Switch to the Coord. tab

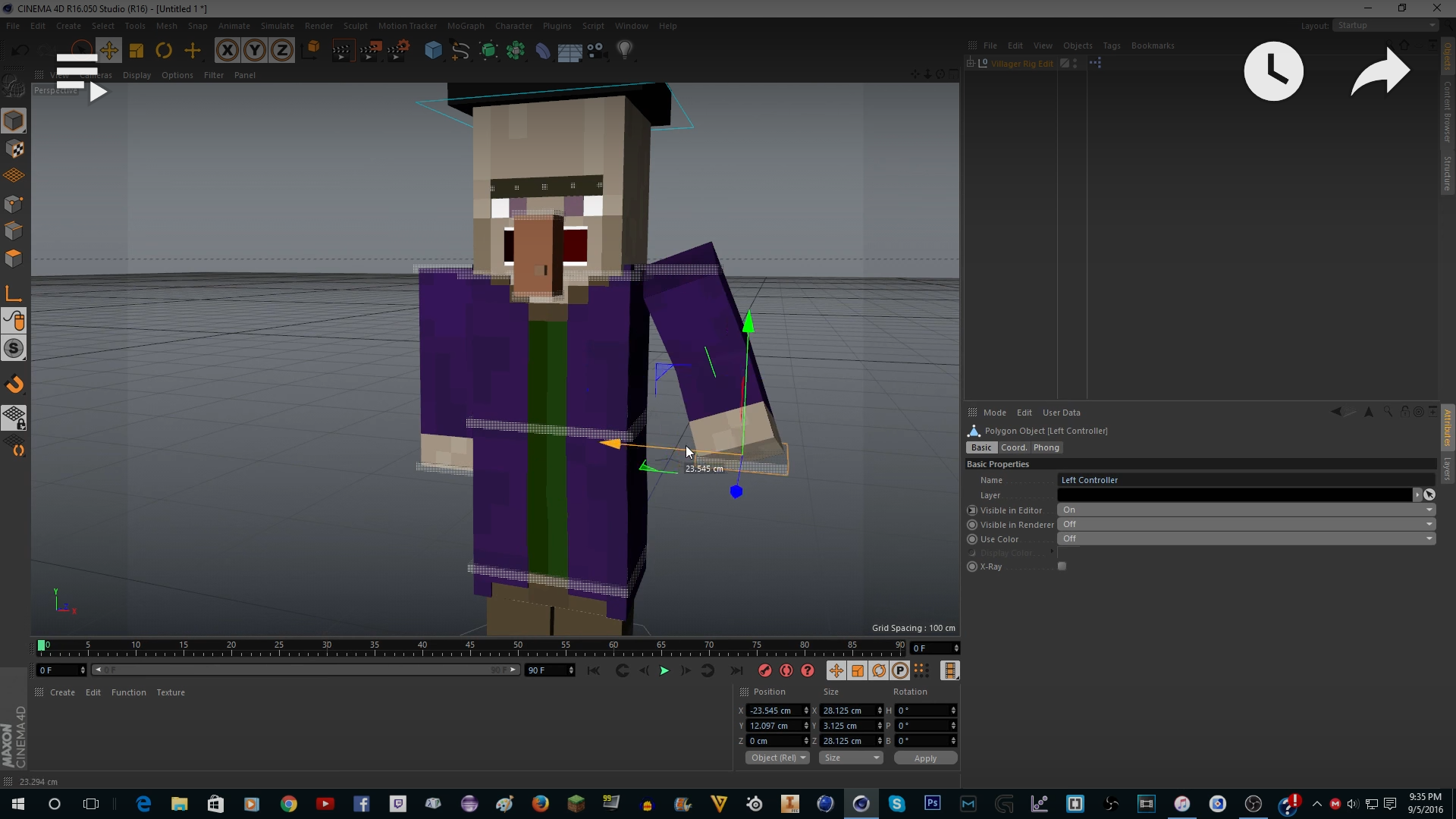1013,447
